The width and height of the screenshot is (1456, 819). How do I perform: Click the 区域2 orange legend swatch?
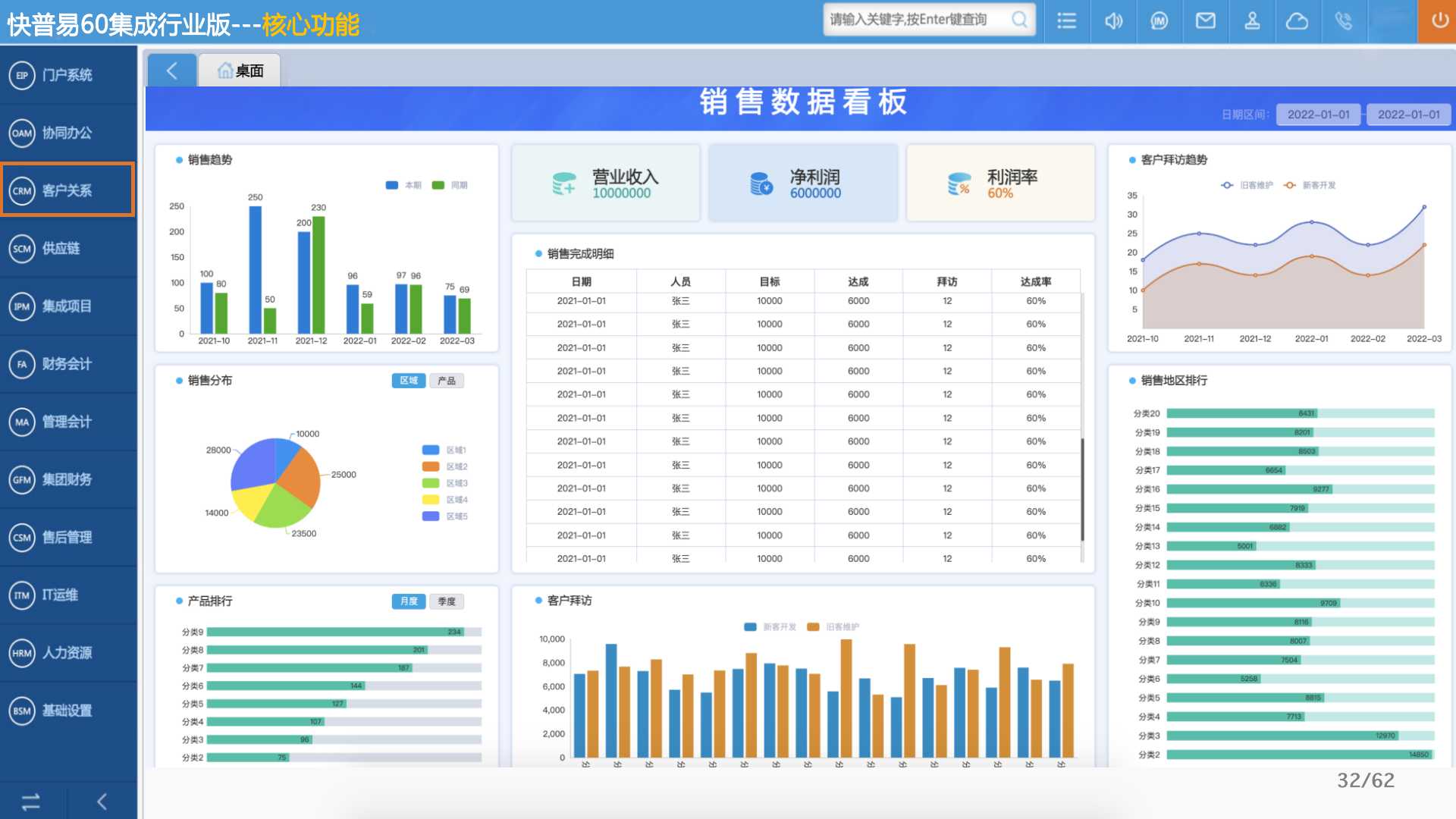tap(431, 466)
